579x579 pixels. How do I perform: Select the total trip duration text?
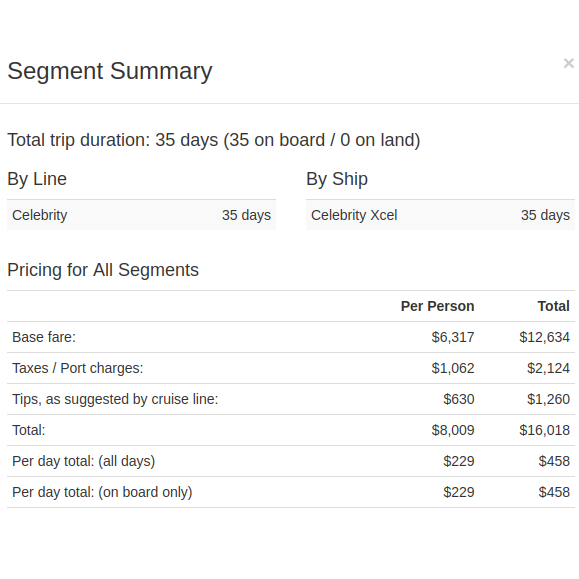[x=214, y=140]
